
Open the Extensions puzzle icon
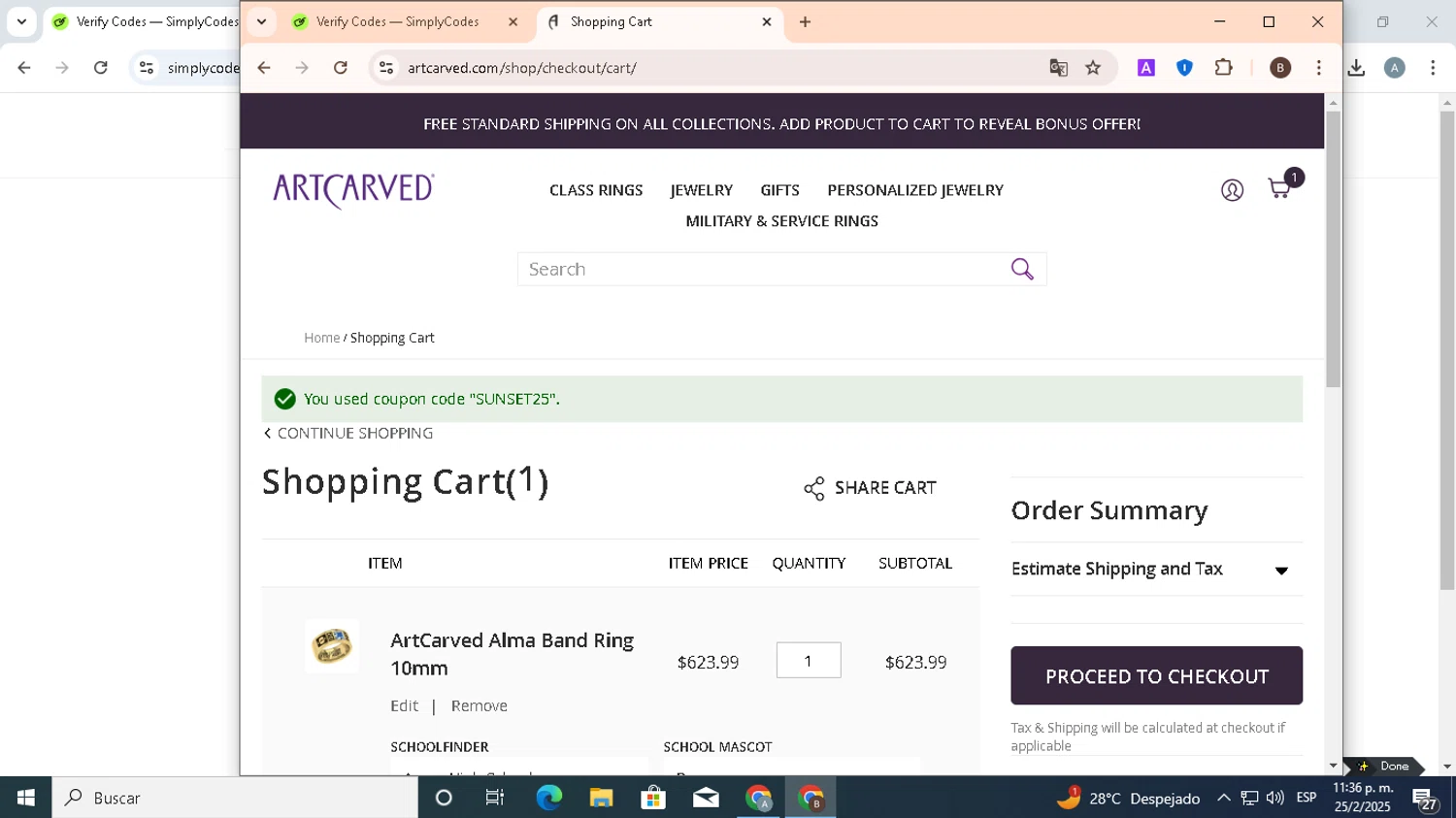pyautogui.click(x=1223, y=68)
